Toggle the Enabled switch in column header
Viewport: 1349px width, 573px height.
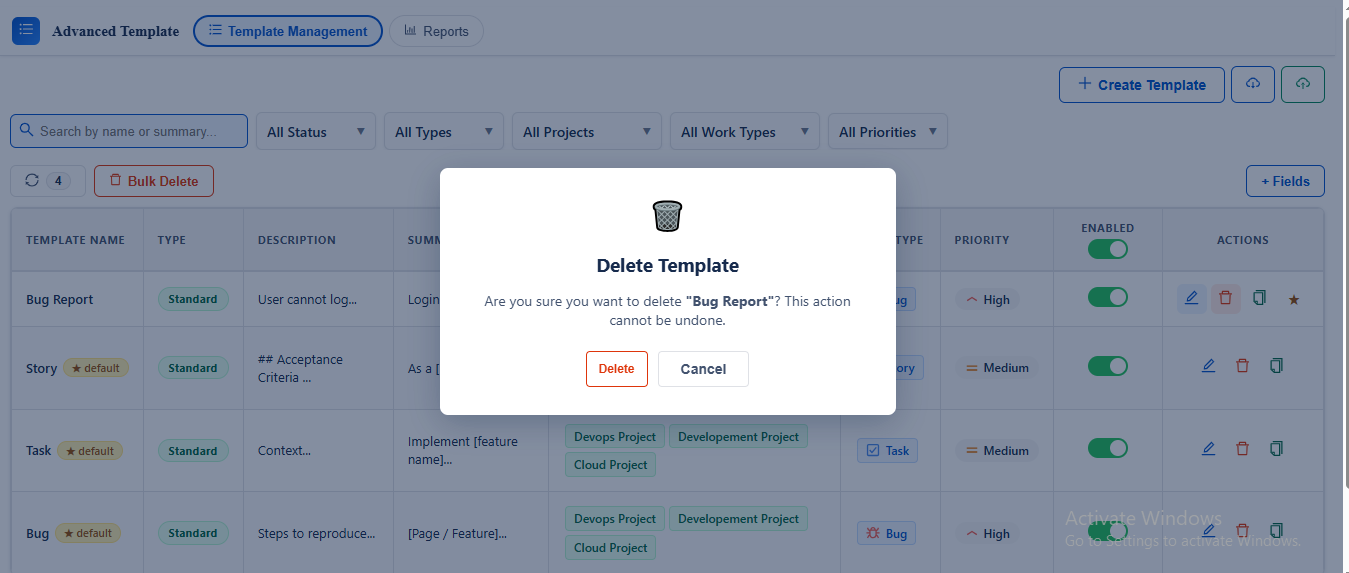1108,249
